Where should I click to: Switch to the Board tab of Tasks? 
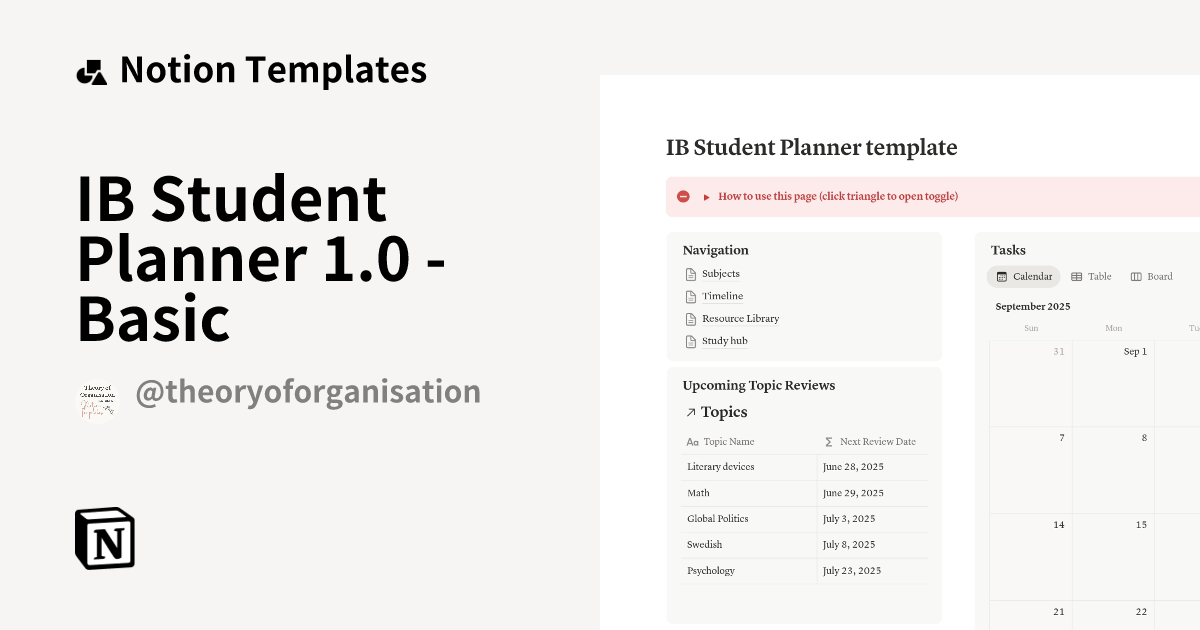click(1152, 276)
